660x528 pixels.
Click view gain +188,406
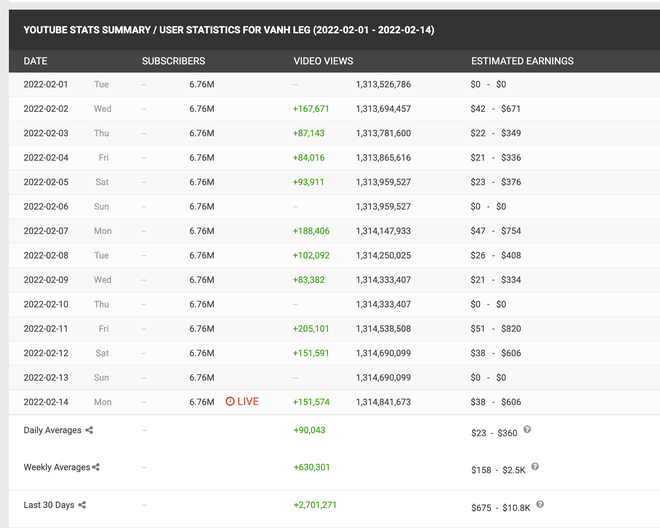[x=311, y=231]
